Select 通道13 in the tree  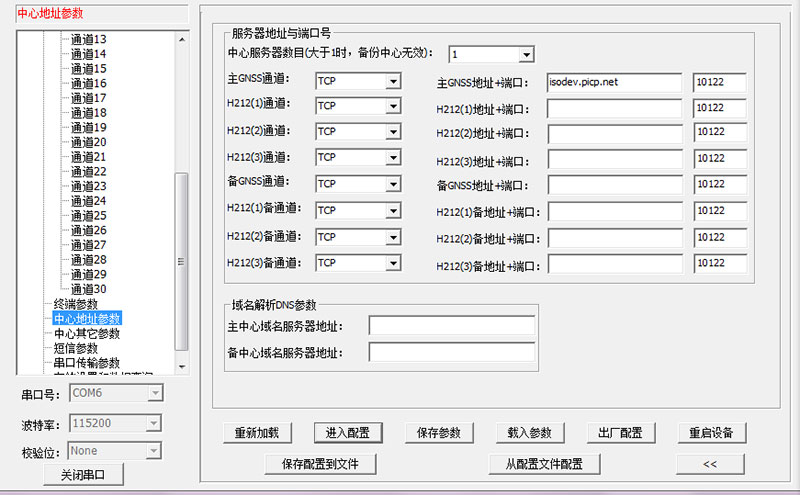click(88, 39)
